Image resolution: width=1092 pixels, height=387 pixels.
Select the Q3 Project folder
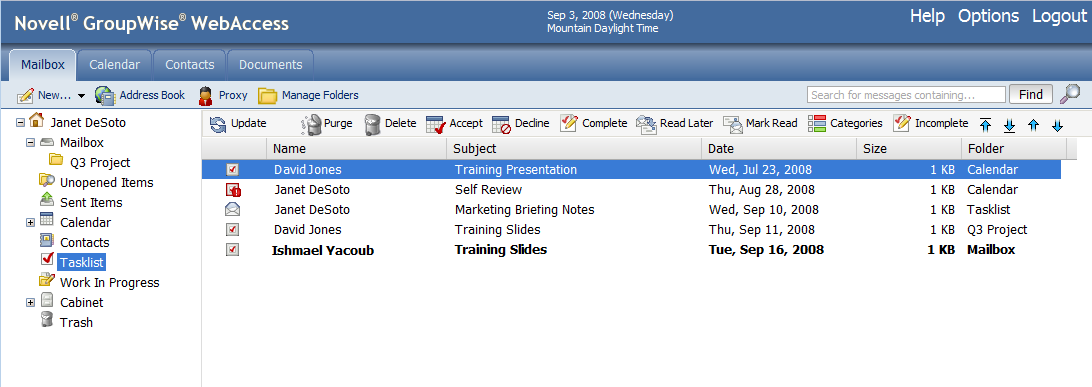(100, 162)
